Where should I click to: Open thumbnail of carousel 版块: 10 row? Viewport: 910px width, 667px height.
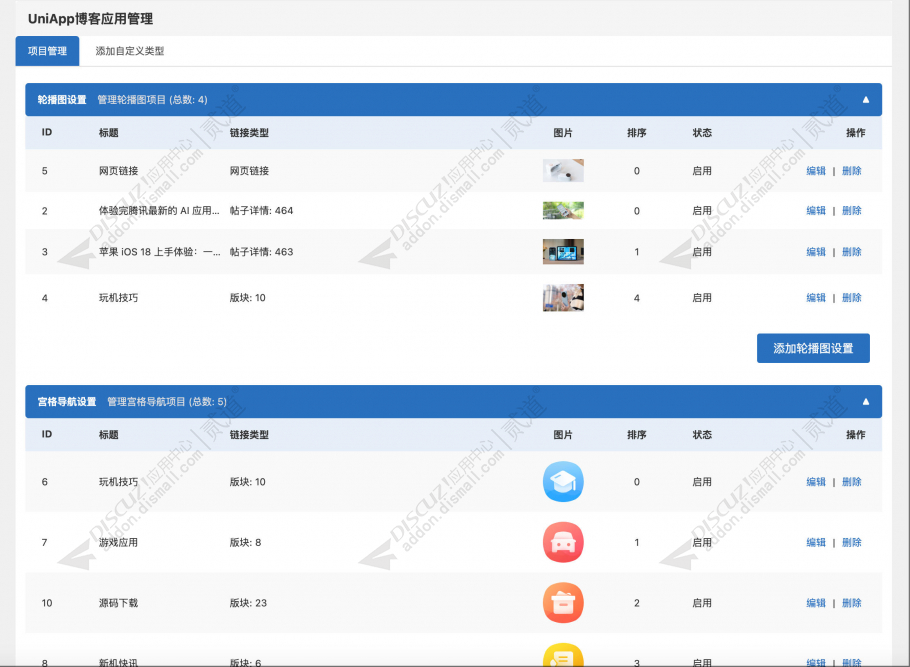563,298
